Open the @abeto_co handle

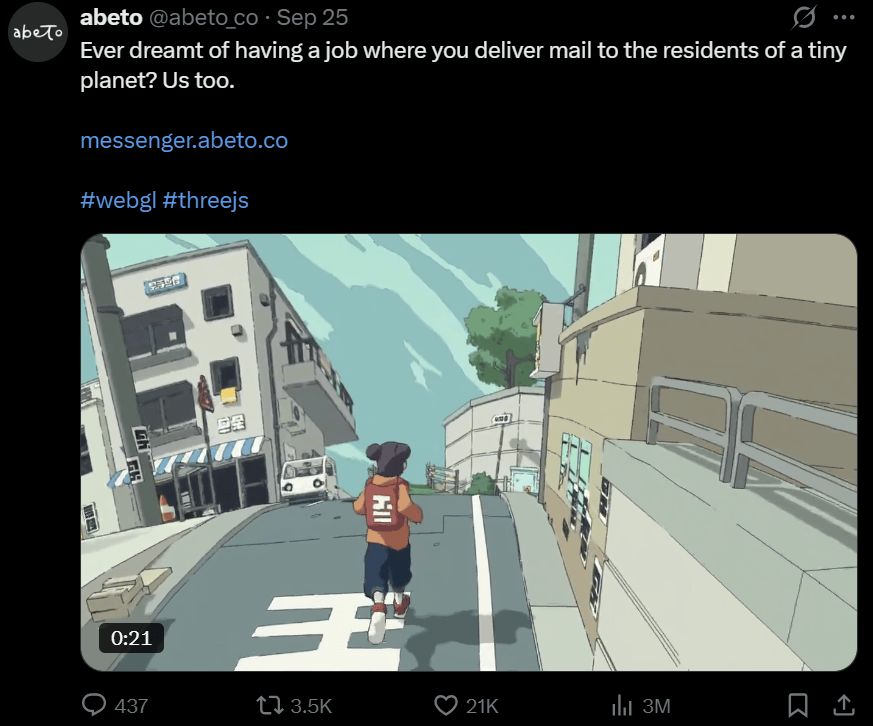click(203, 18)
